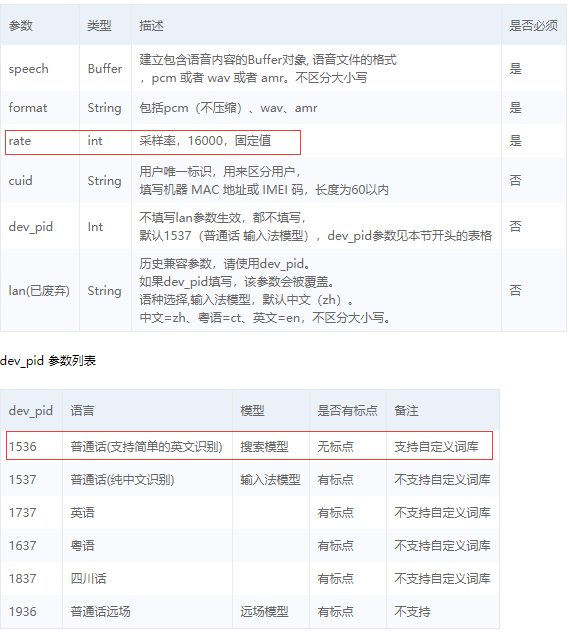The width and height of the screenshot is (569, 632).
Task: Click '历史兼容参数，请使用dev_pid。' text
Action: 225,264
